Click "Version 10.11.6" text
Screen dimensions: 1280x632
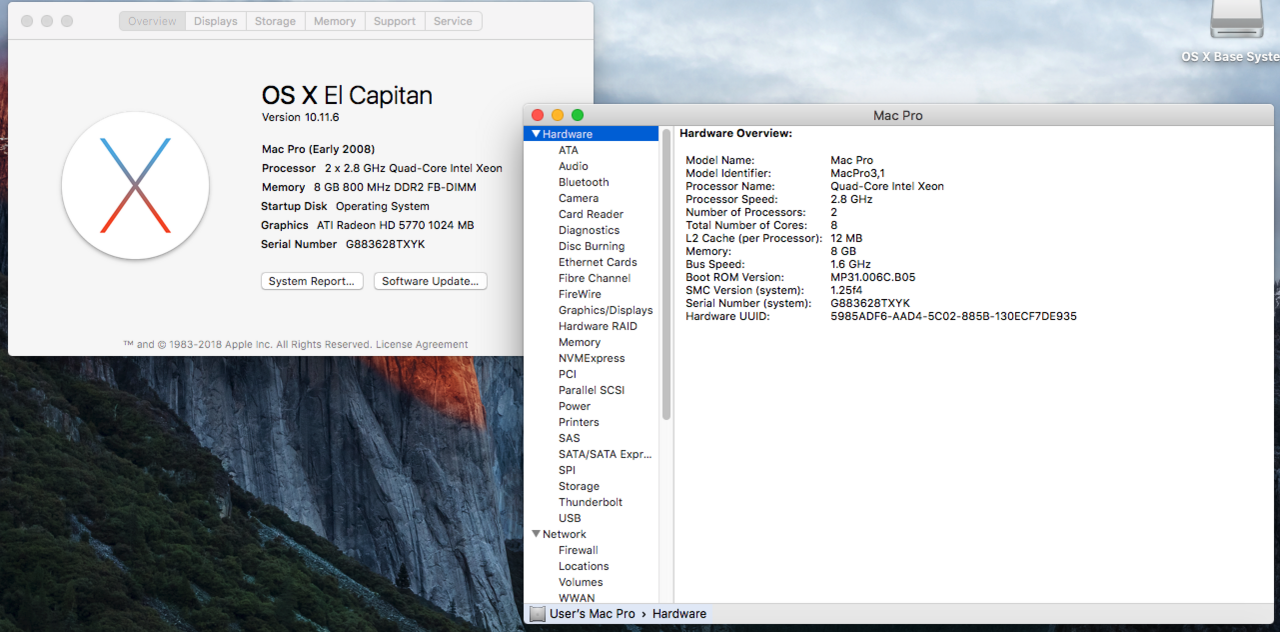301,117
